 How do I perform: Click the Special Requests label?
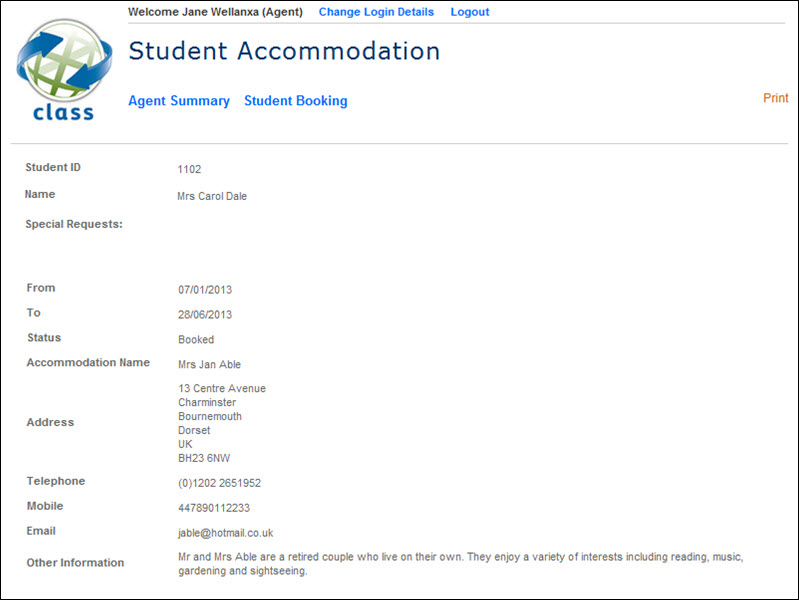[x=74, y=224]
